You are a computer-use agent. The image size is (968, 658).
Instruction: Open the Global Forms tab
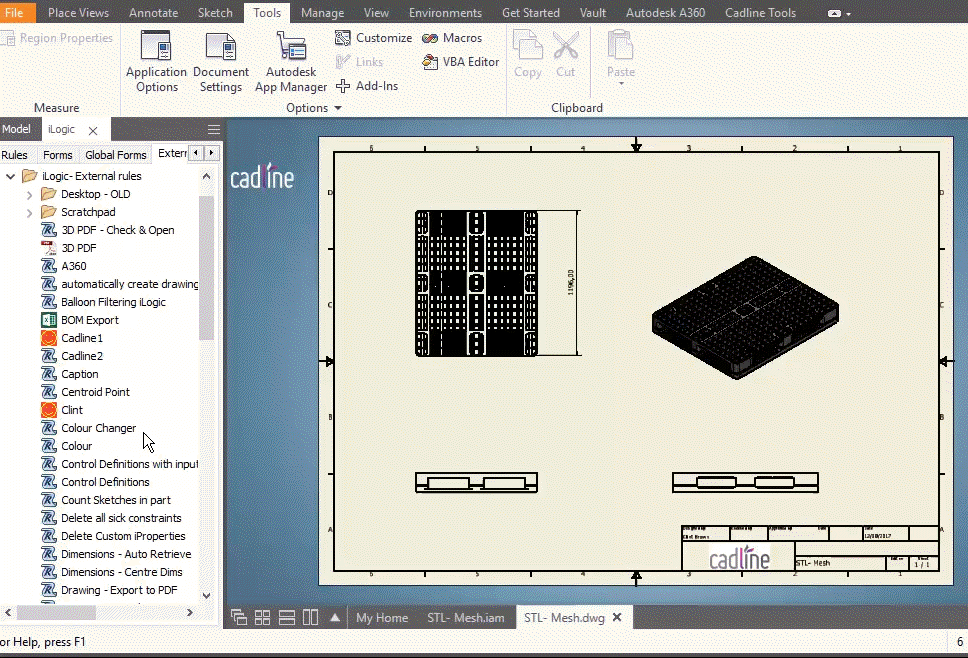pyautogui.click(x=115, y=155)
